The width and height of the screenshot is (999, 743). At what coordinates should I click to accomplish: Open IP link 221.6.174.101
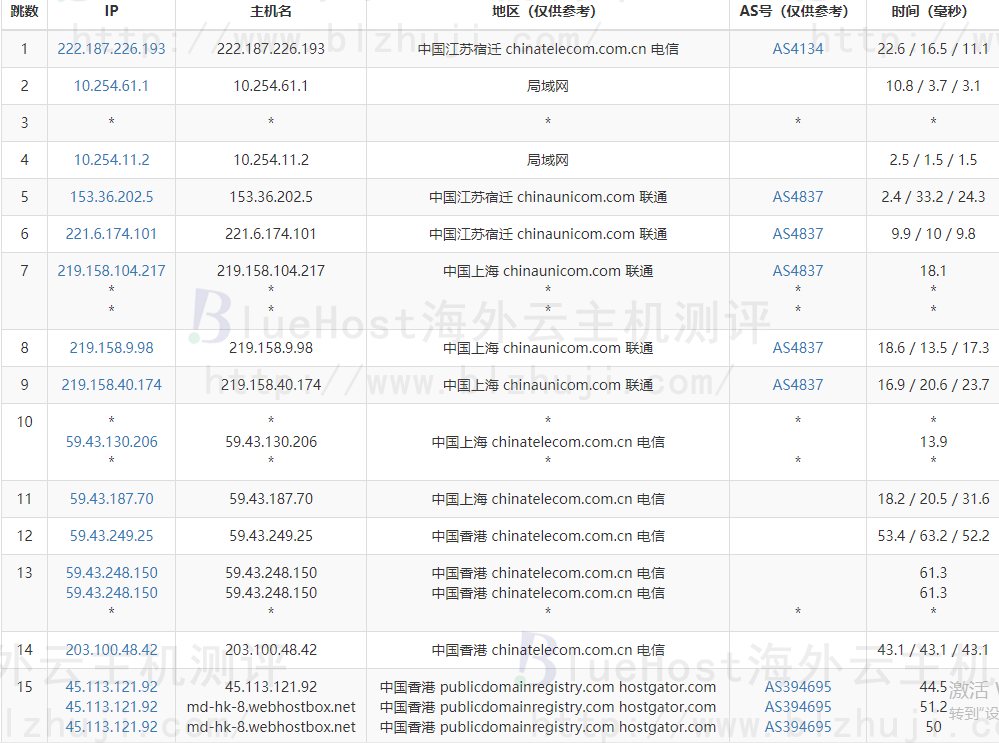point(111,233)
